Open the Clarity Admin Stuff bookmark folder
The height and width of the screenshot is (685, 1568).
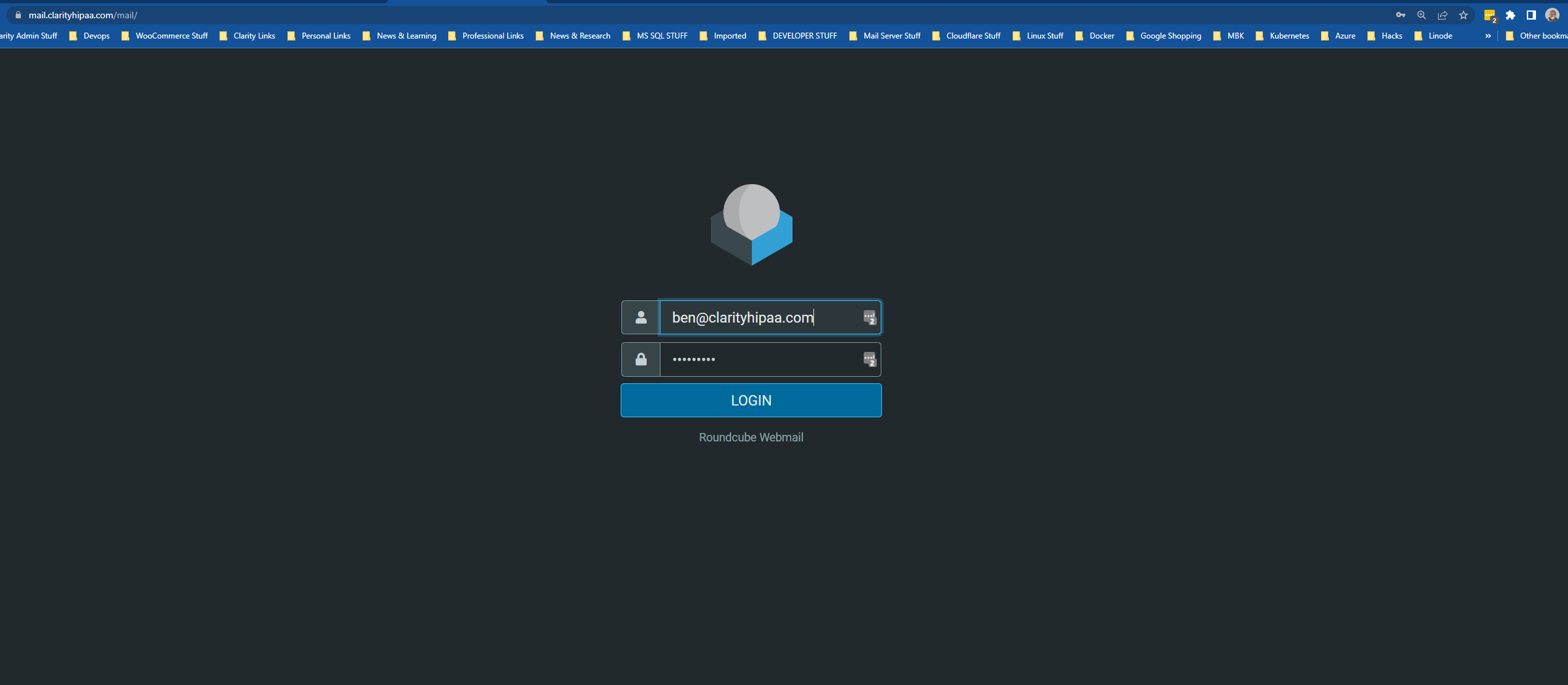[x=29, y=36]
